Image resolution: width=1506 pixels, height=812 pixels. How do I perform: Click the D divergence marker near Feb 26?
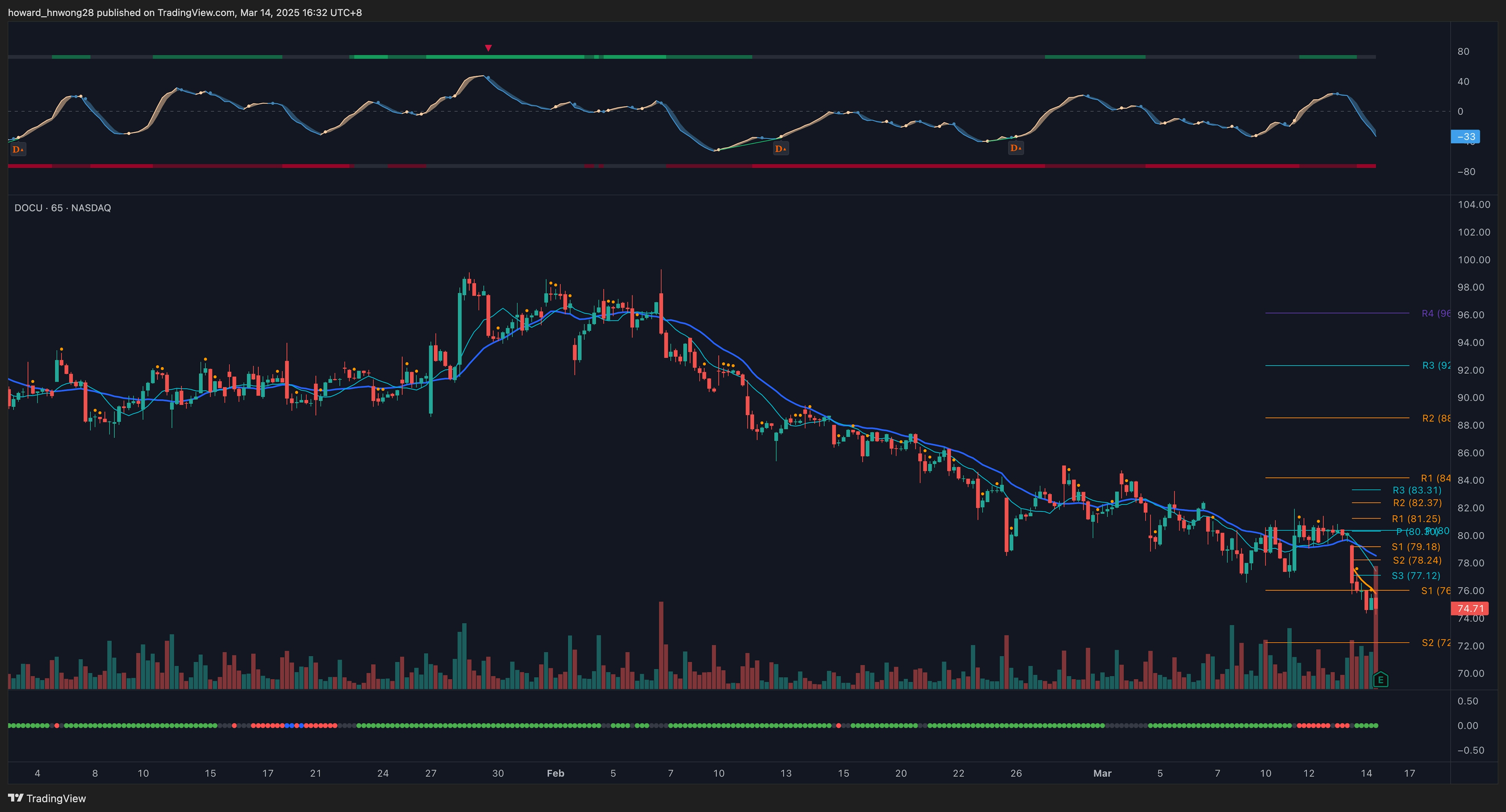click(x=1016, y=148)
